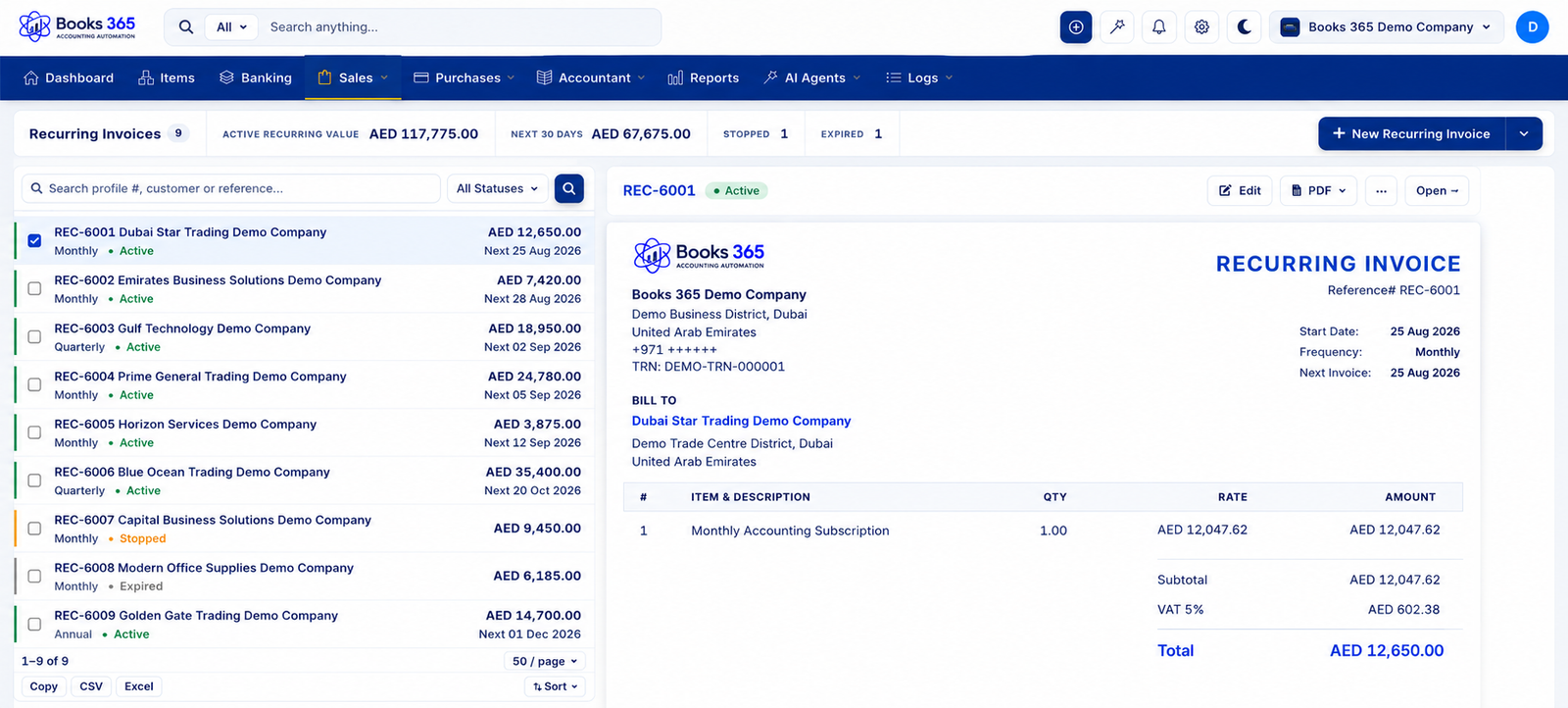Screen dimensions: 1568x708
Task: Tick the REC-6006 Blue Ocean Trading checkbox
Action: (34, 480)
